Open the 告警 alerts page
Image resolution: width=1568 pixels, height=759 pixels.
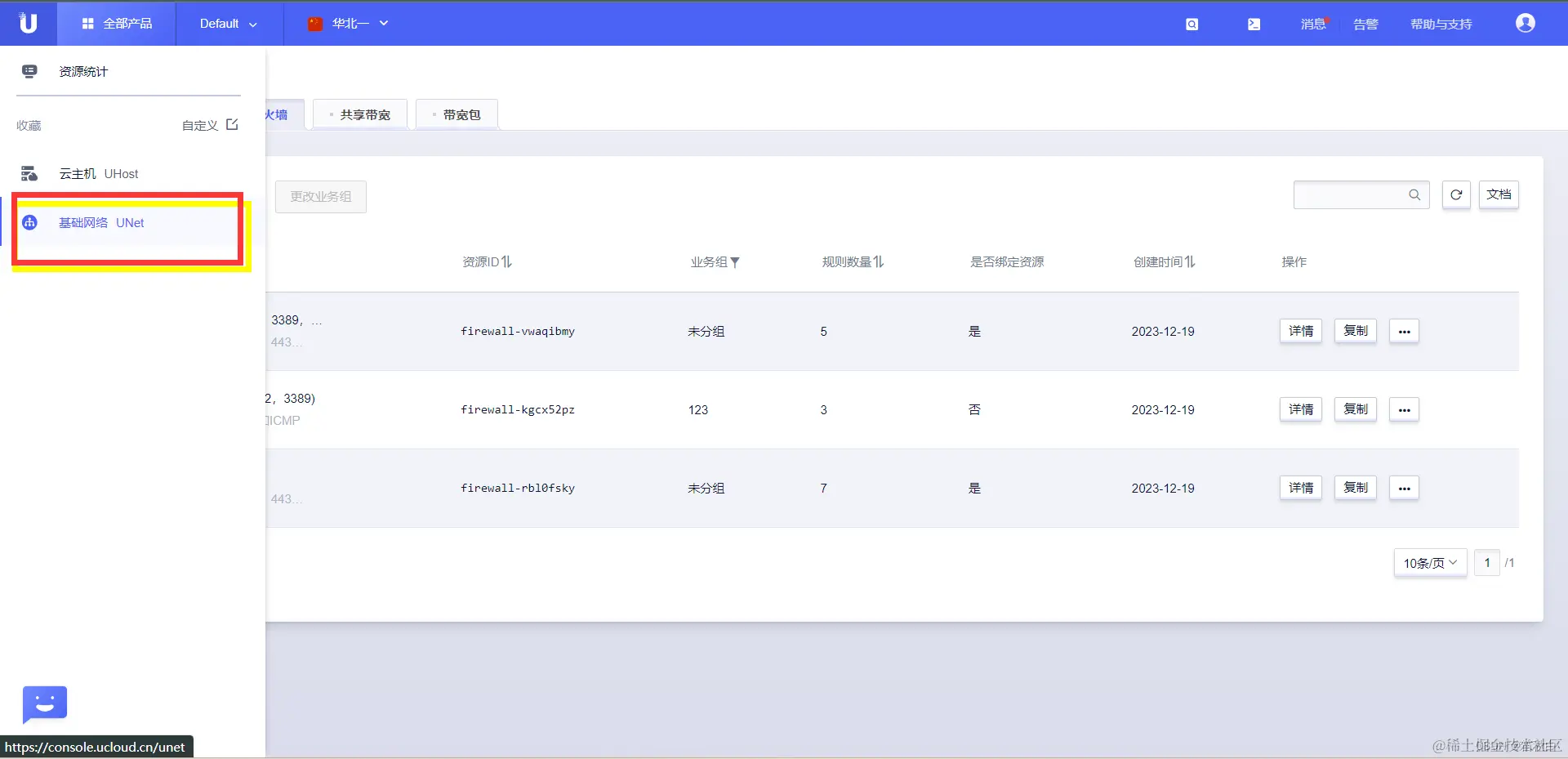(1365, 25)
